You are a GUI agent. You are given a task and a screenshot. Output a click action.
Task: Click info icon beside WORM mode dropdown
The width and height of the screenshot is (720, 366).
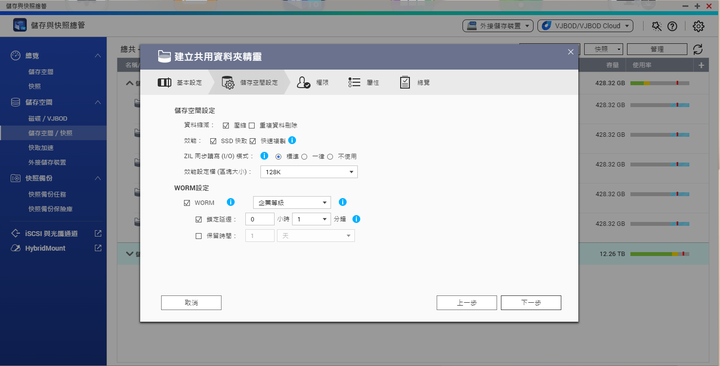pos(343,202)
